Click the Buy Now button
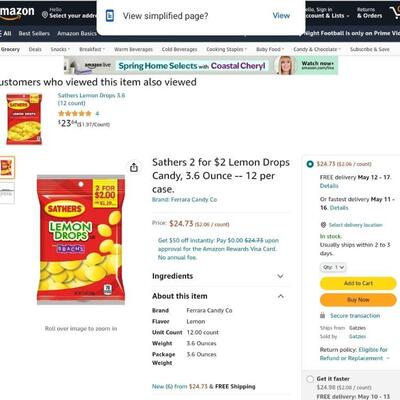400x400 pixels. (x=358, y=300)
